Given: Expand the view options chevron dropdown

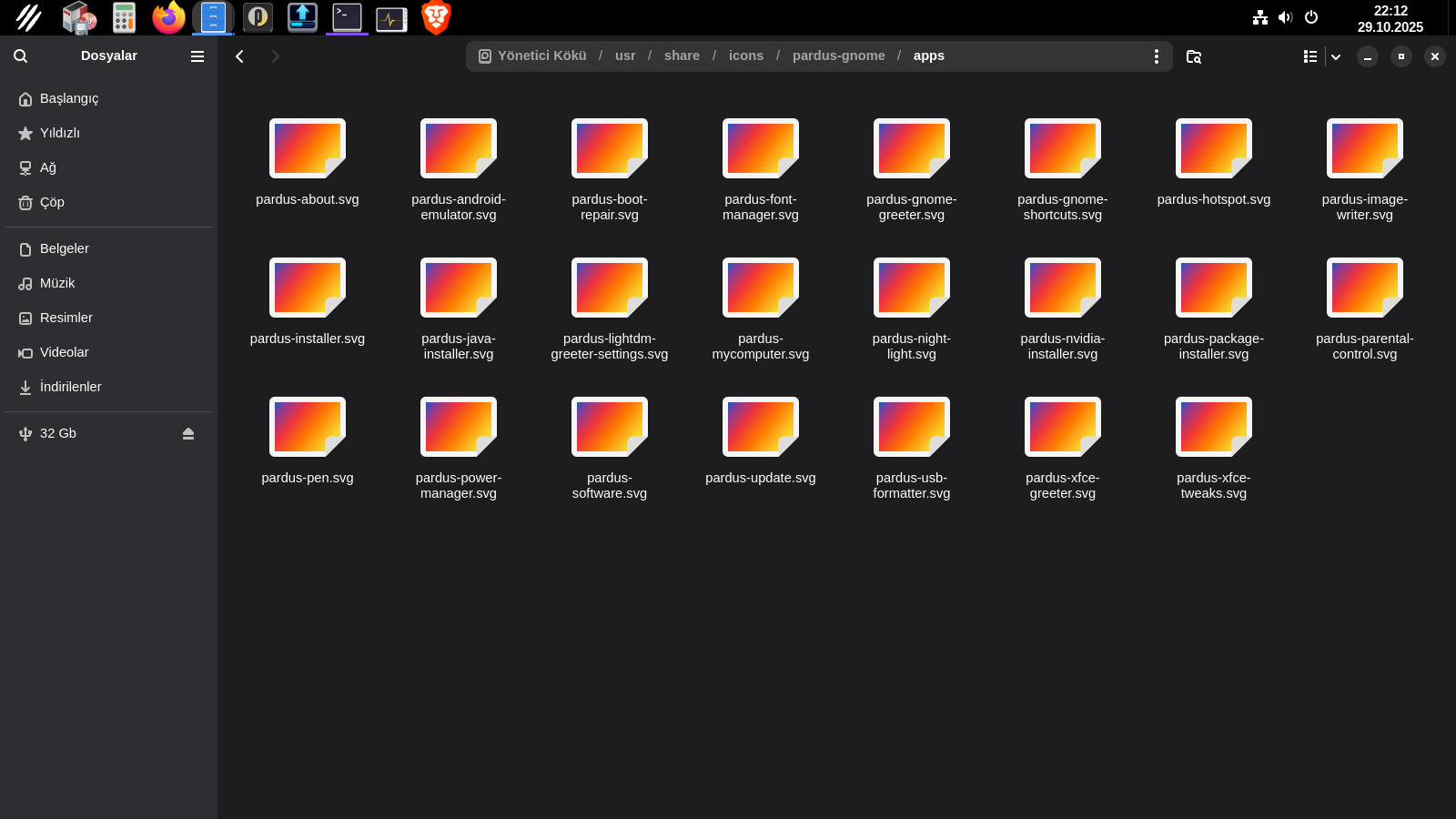Looking at the screenshot, I should pos(1336,56).
